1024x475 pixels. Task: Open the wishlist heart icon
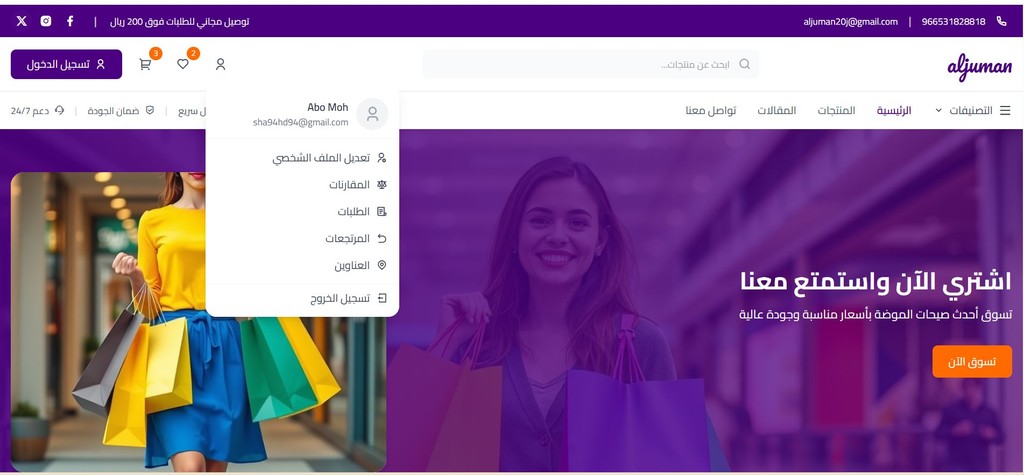pos(183,64)
